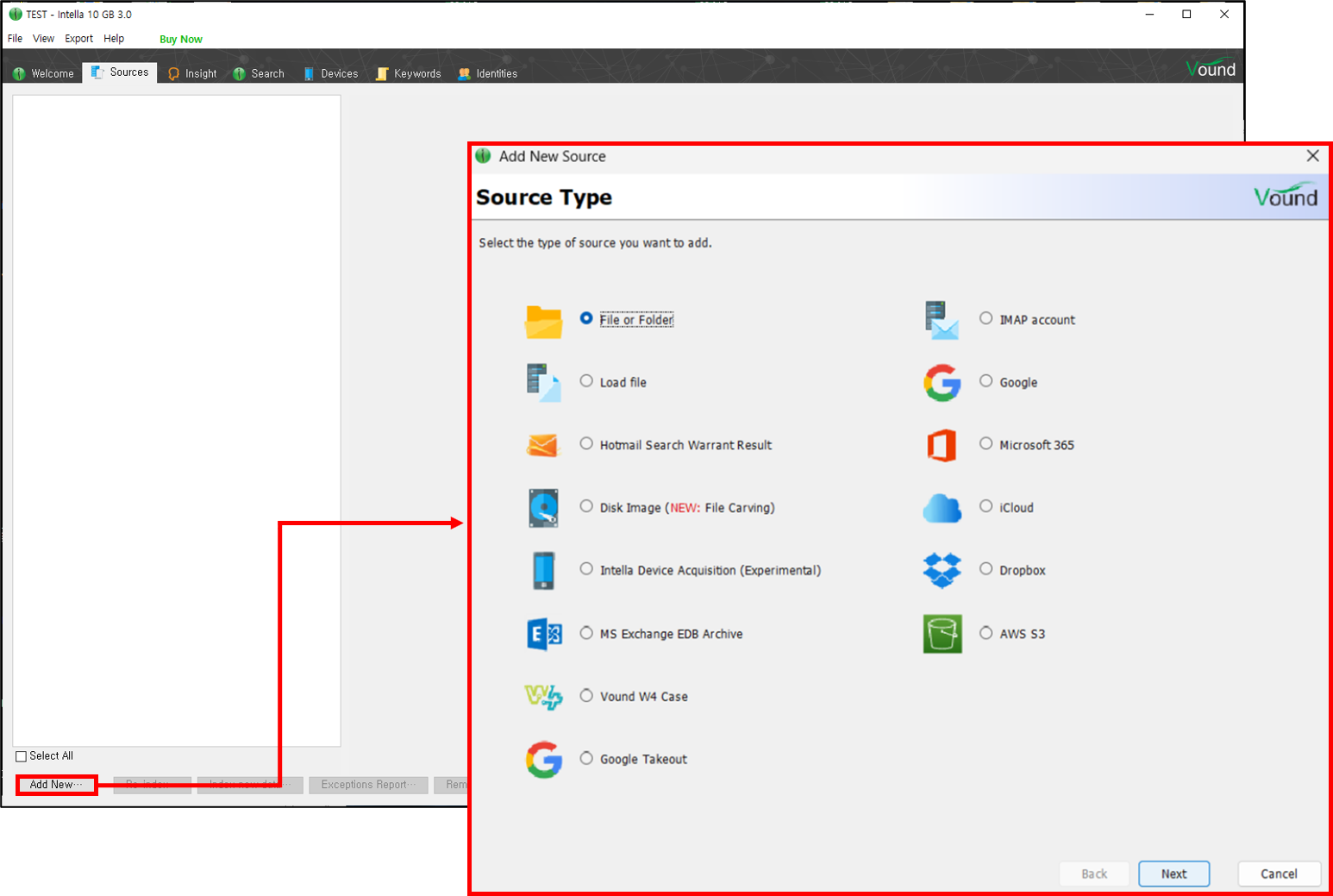Click the empty sources list panel
The width and height of the screenshot is (1333, 896).
[177, 421]
